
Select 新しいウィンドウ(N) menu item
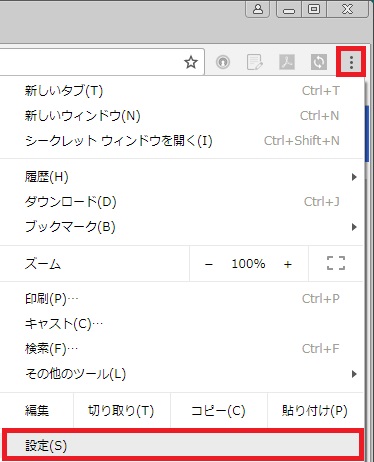point(182,116)
